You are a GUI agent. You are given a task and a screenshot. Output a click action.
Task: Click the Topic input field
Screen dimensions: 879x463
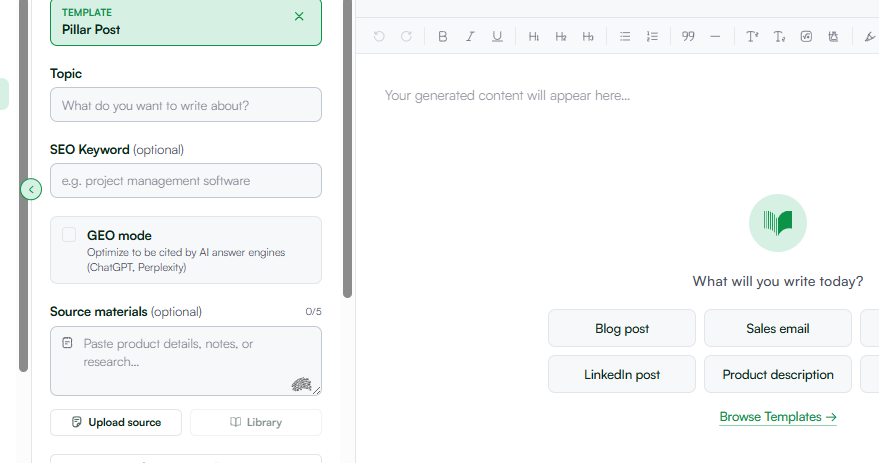[186, 105]
